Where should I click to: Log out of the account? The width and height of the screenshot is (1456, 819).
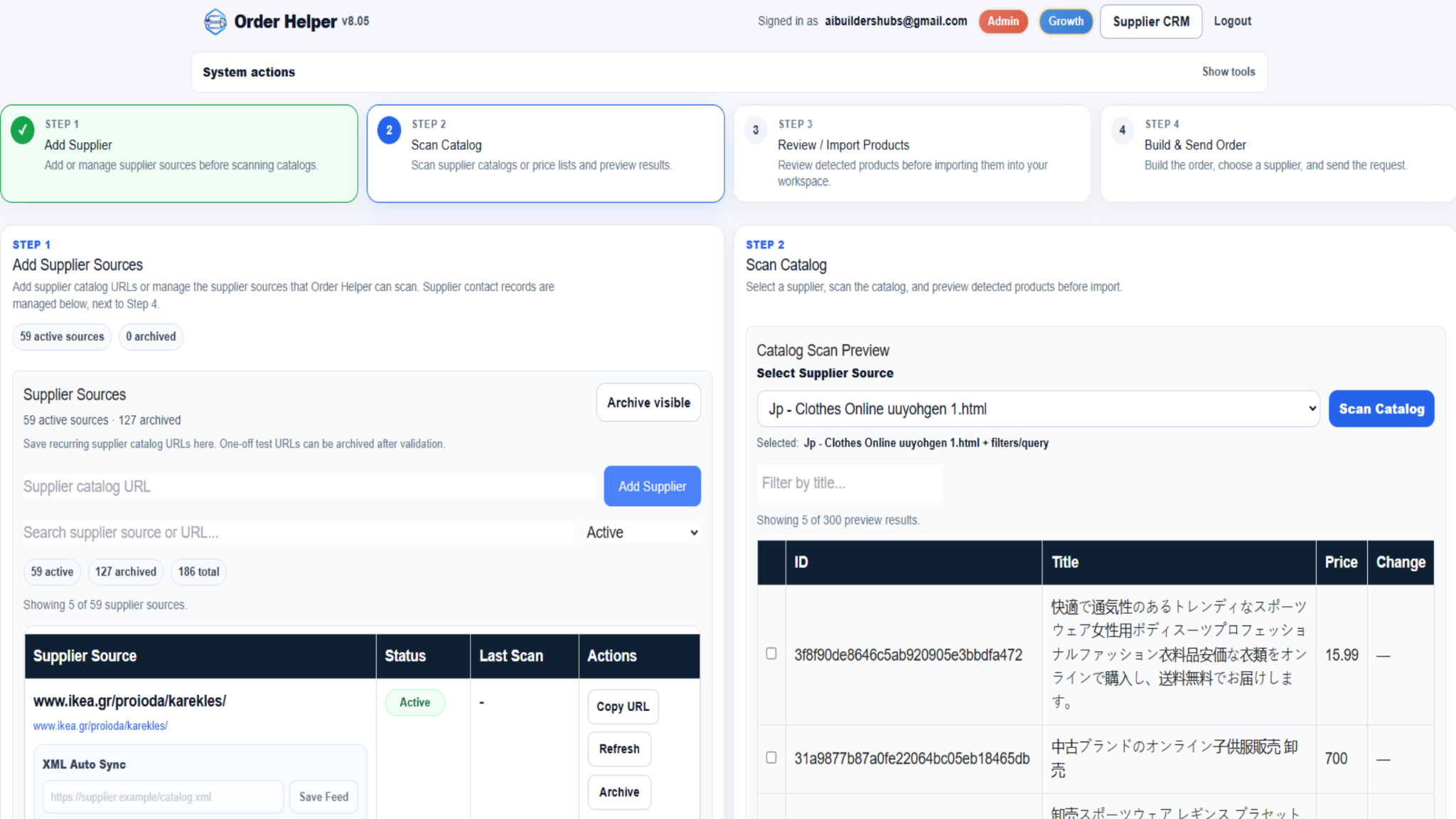pyautogui.click(x=1232, y=21)
